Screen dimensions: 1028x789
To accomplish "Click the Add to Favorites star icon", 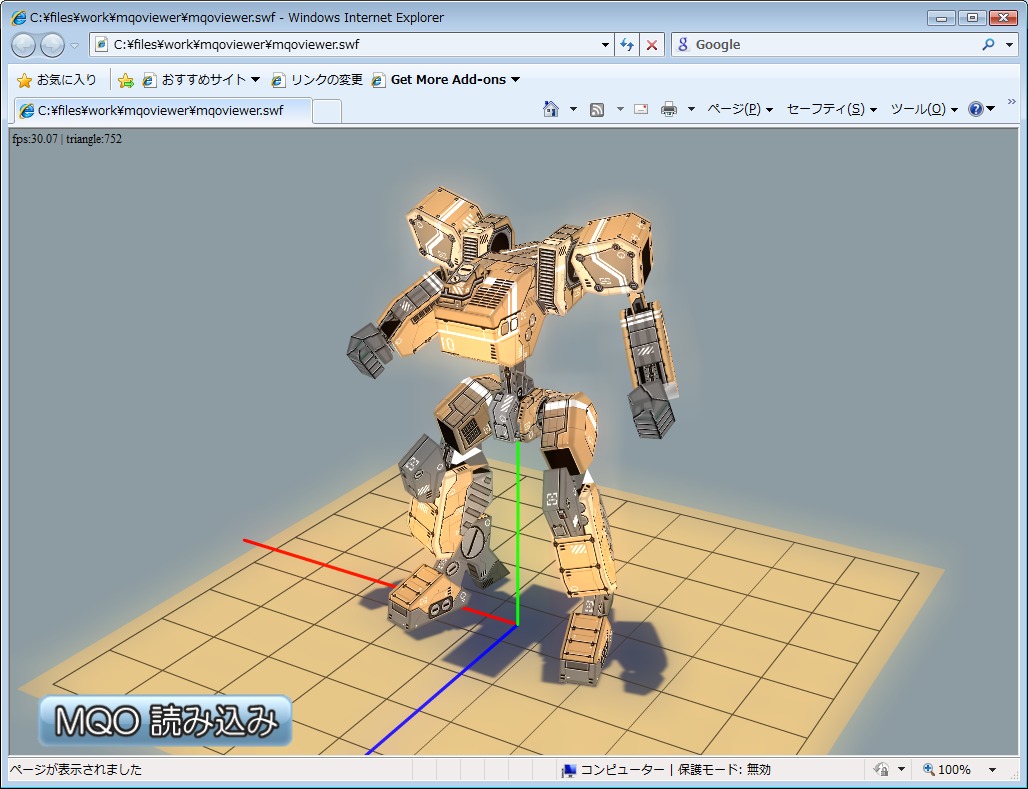I will pos(126,80).
